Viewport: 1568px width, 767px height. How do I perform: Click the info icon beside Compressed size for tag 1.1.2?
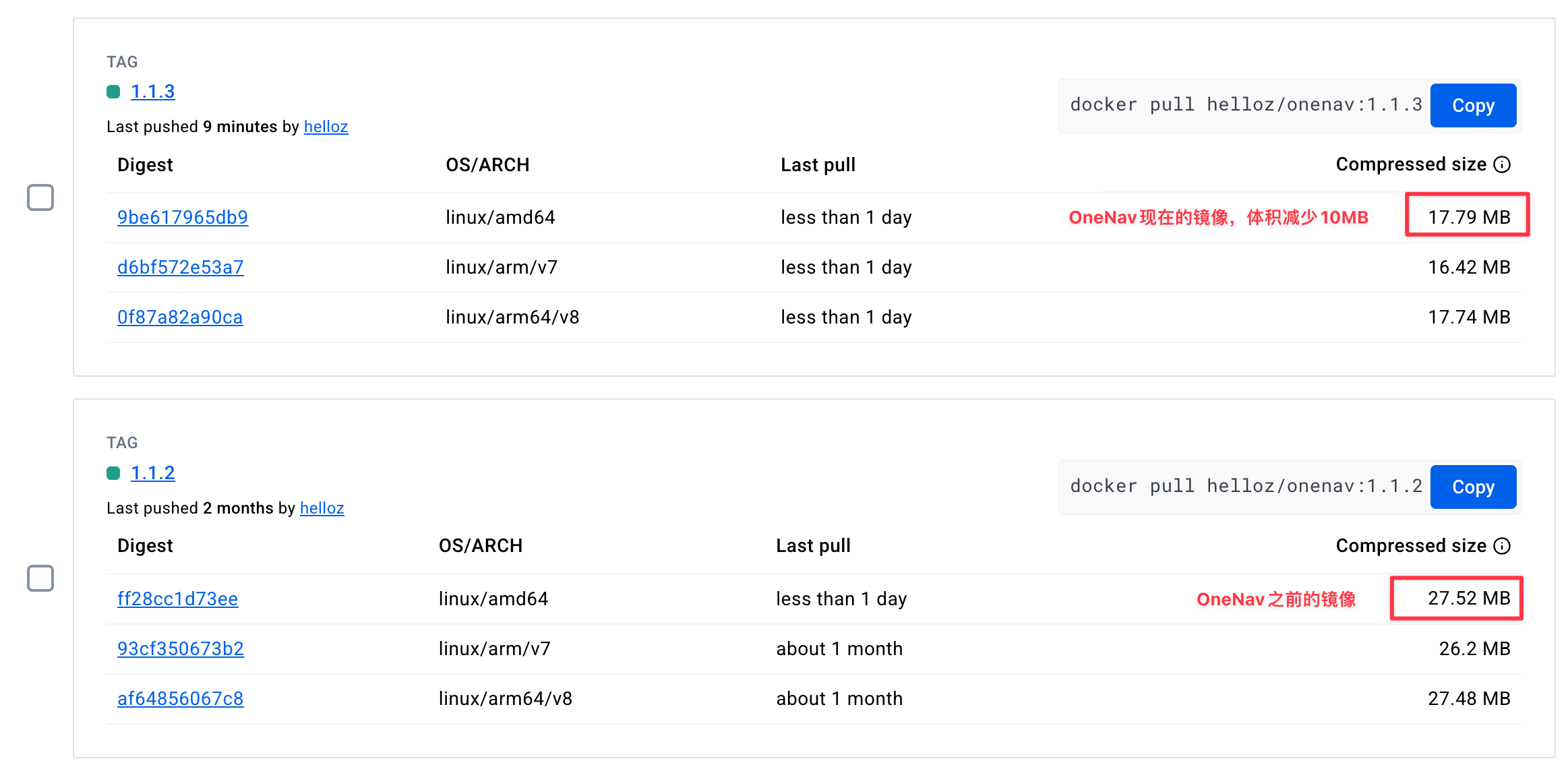(1502, 546)
